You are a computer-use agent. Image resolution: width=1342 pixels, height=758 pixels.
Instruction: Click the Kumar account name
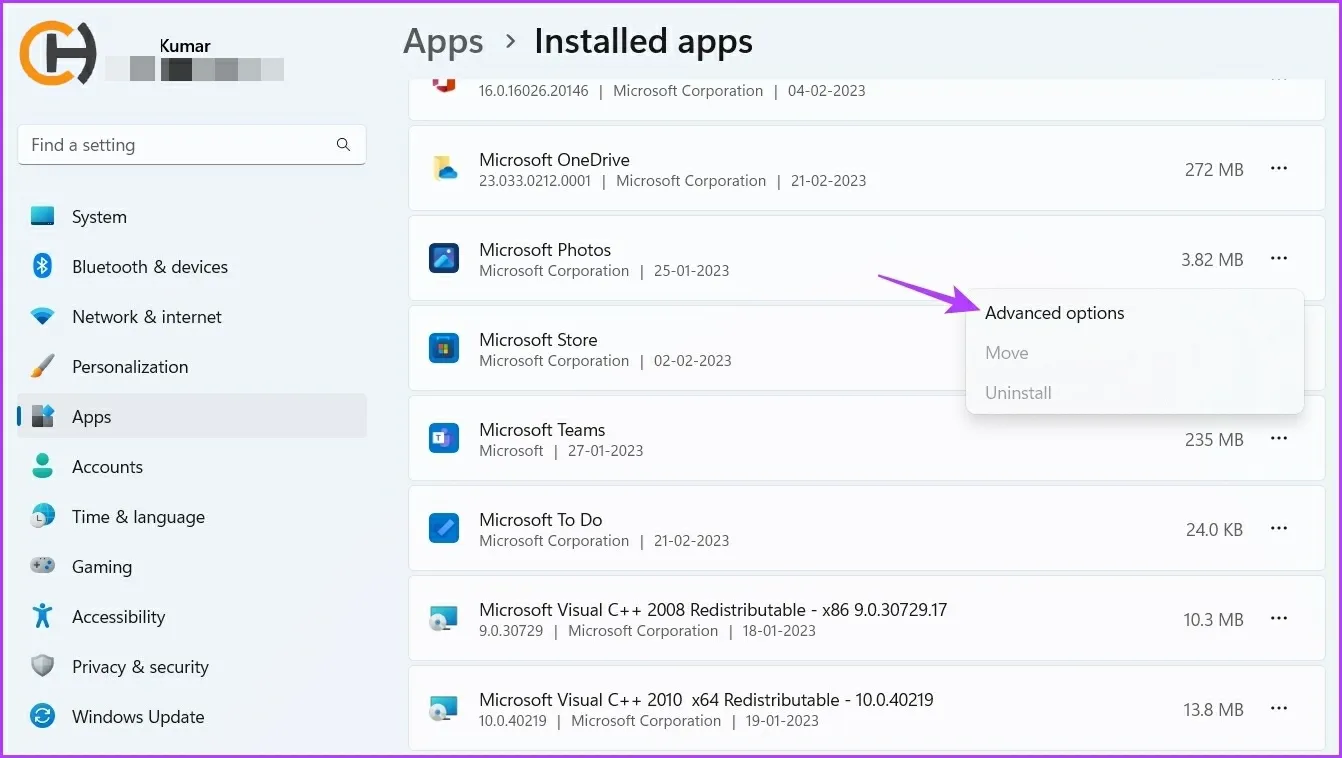tap(185, 45)
